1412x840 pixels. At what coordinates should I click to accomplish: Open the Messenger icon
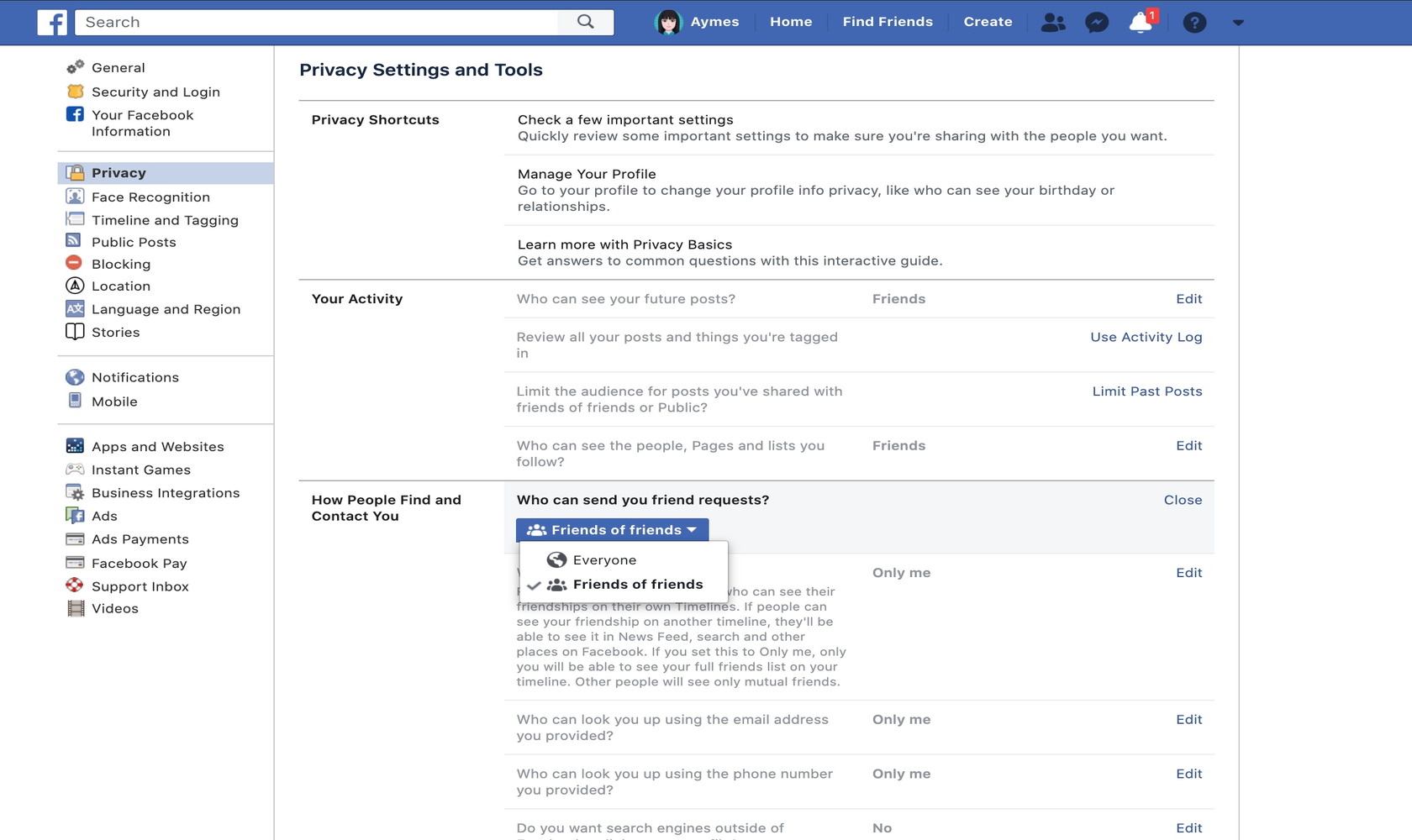pyautogui.click(x=1097, y=22)
